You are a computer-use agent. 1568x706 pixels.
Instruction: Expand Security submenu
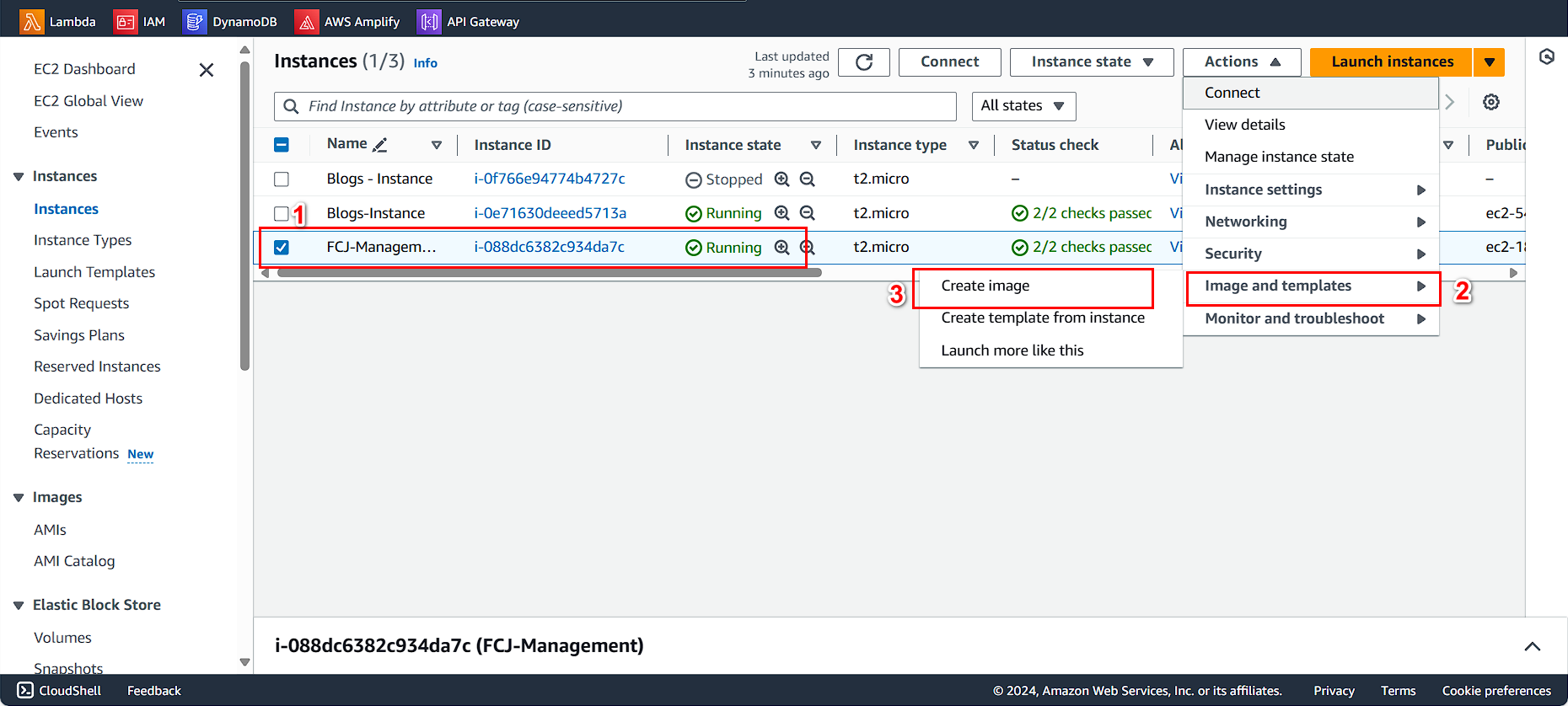pyautogui.click(x=1311, y=254)
